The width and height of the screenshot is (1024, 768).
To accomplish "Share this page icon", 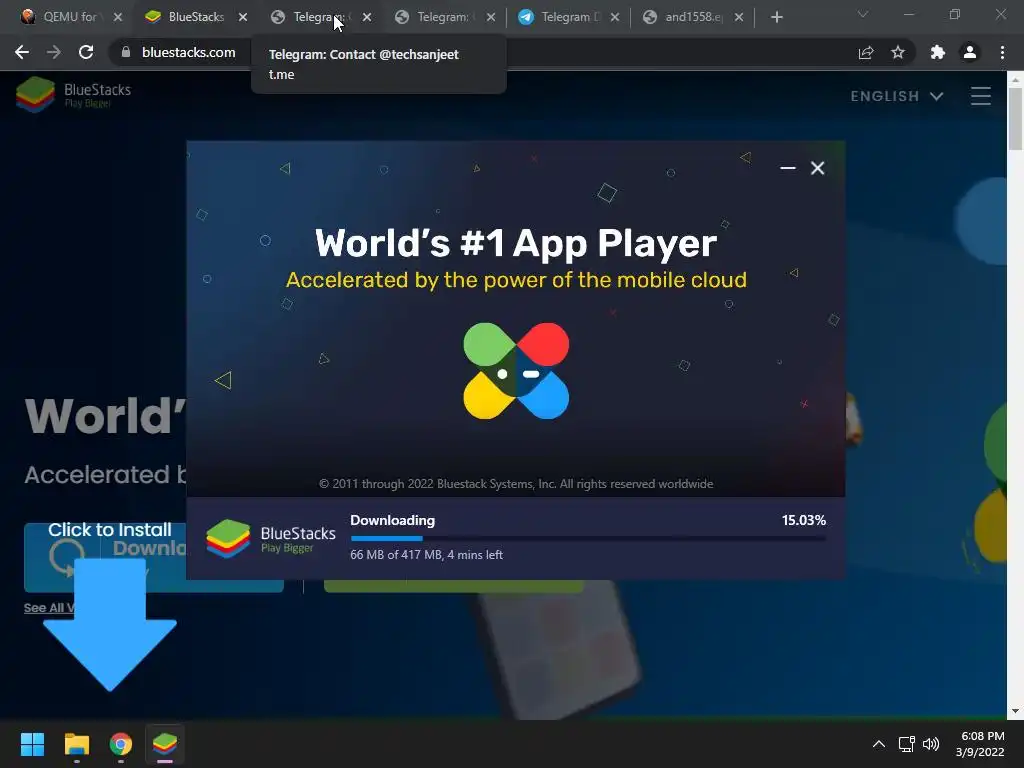I will (x=866, y=52).
